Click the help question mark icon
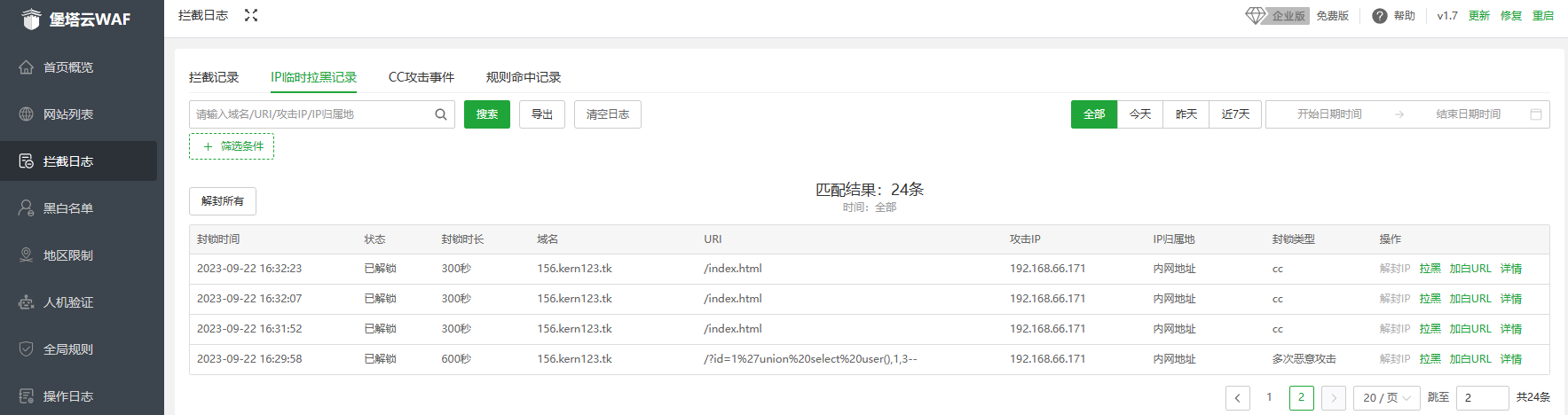This screenshot has width=1568, height=415. coord(1379,16)
